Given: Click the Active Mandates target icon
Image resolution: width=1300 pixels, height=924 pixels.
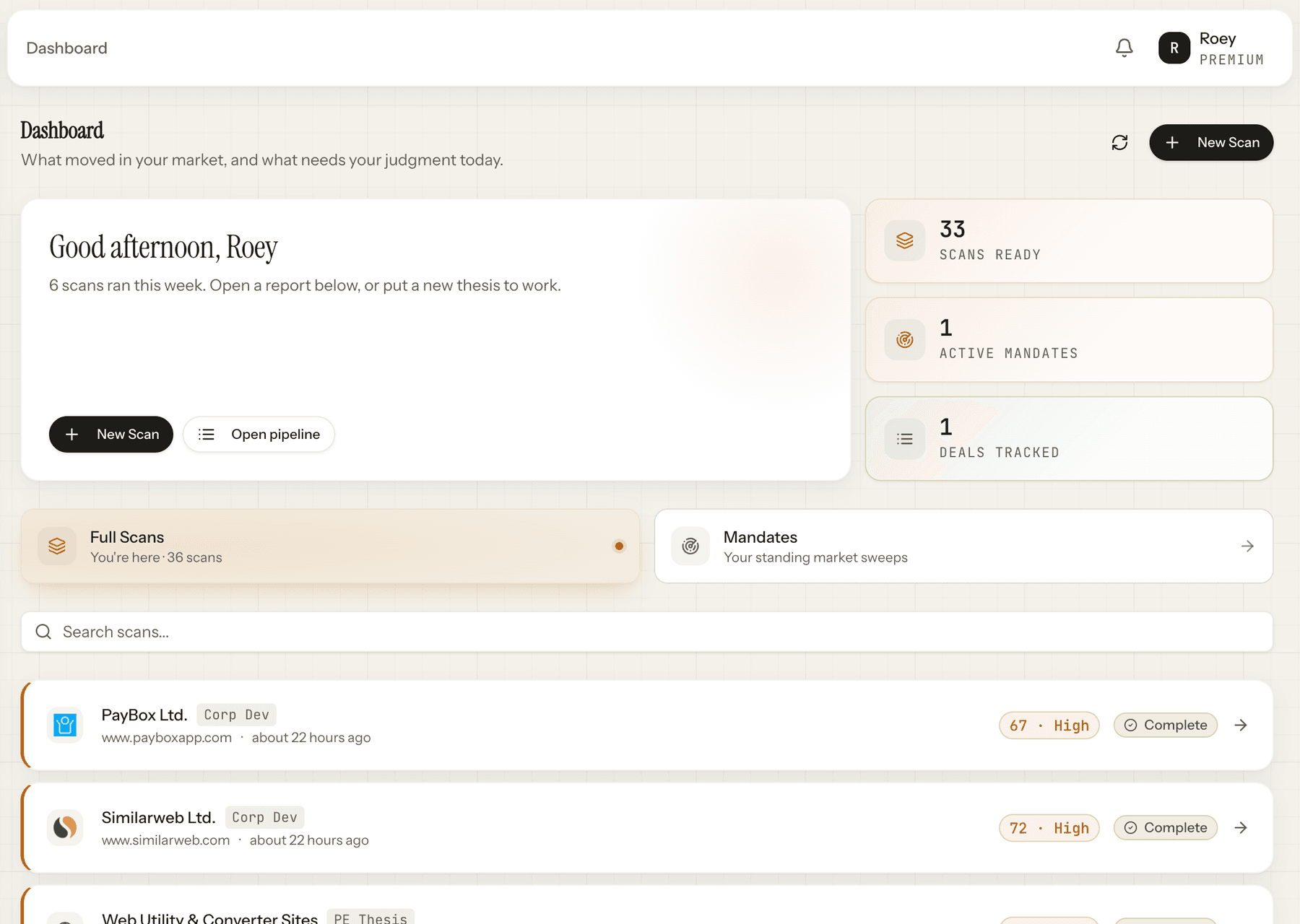Looking at the screenshot, I should tap(905, 339).
